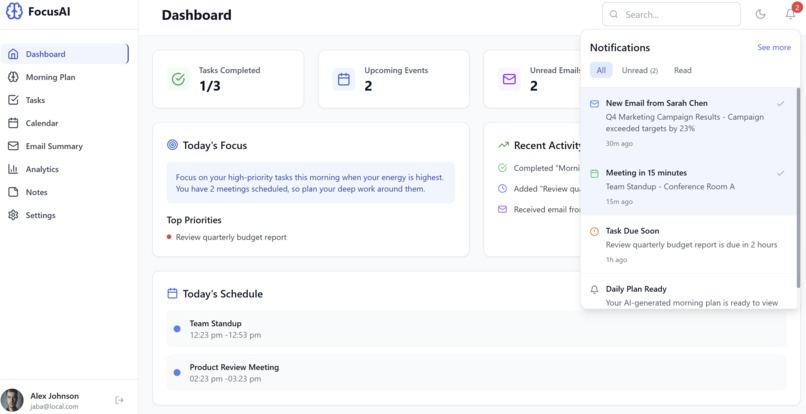The image size is (806, 414).
Task: Click the jaba@local.com email text
Action: pyautogui.click(x=54, y=406)
